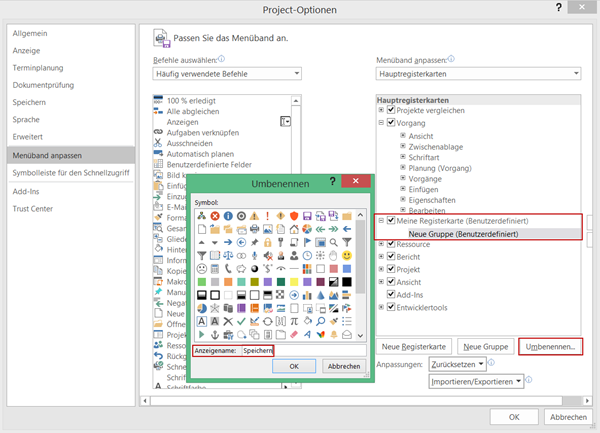Disable the Meine Registerkarte checkbox
The image size is (600, 433).
point(391,220)
